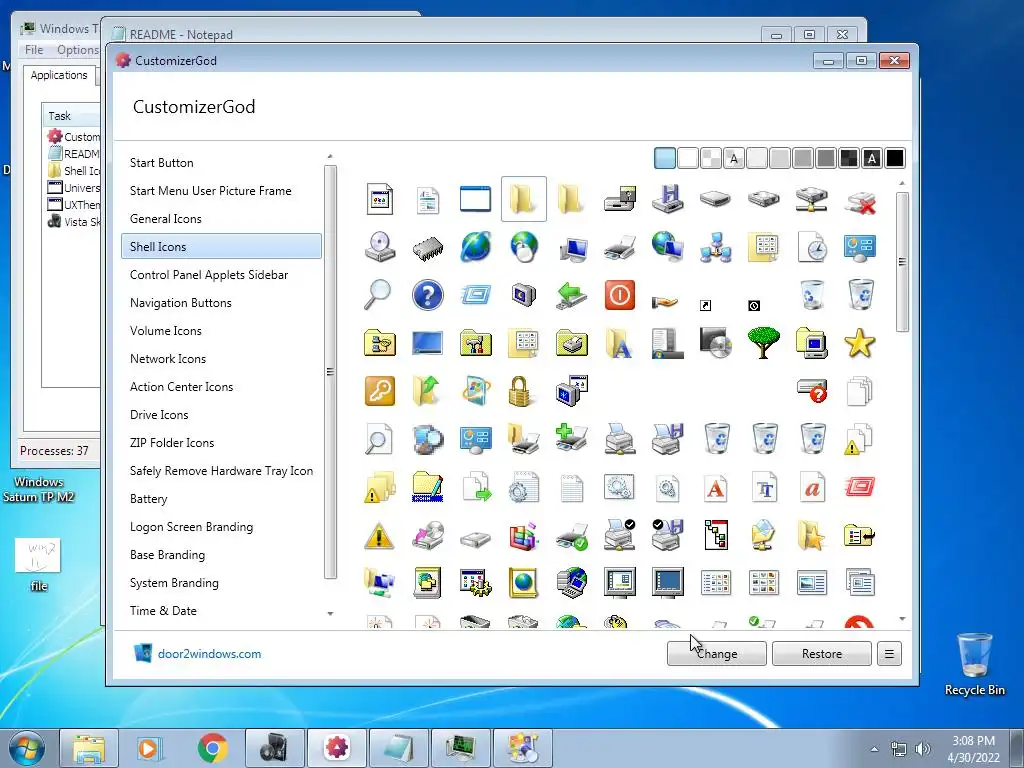Select Safely Remove Hardware Tray Icon

(221, 472)
